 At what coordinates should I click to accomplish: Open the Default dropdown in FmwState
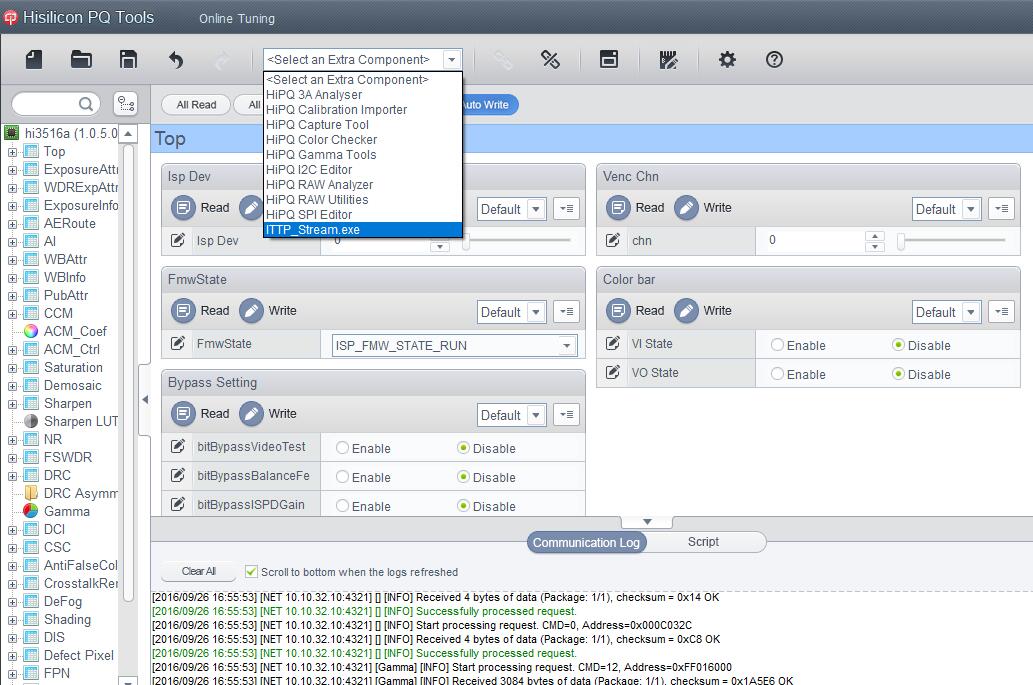click(536, 312)
